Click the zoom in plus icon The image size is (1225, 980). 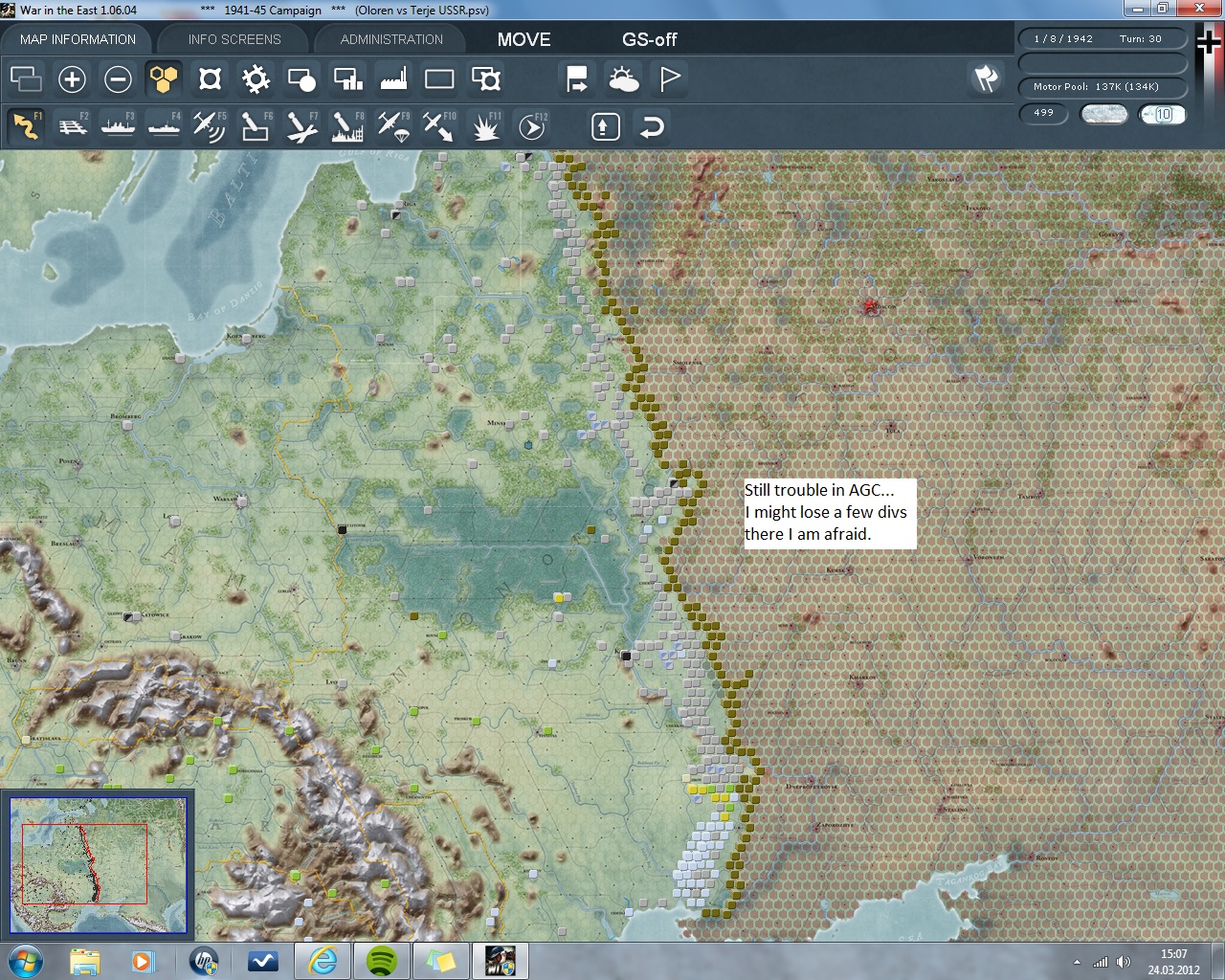[72, 79]
